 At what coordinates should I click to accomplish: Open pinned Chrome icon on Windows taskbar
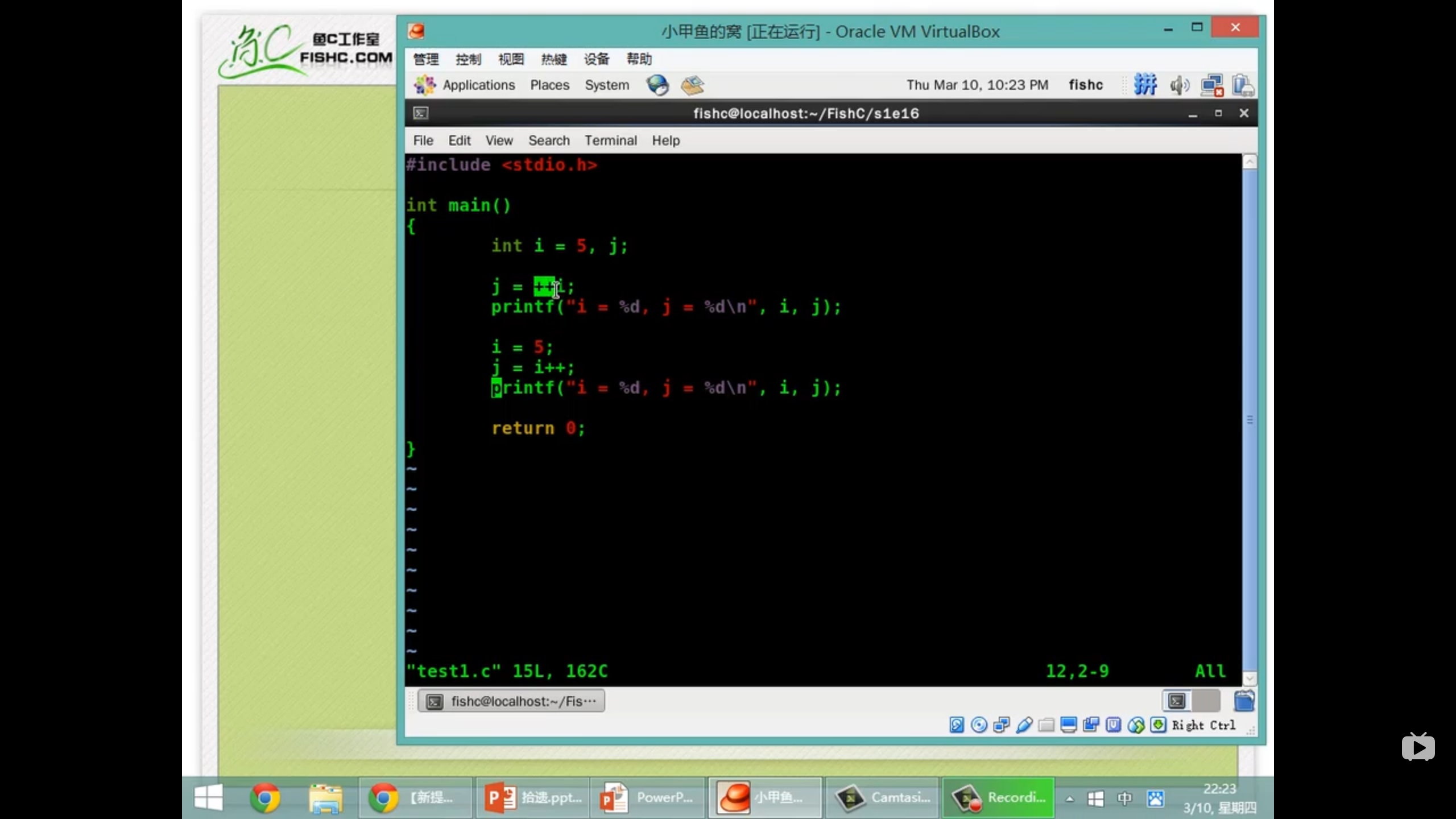click(266, 797)
